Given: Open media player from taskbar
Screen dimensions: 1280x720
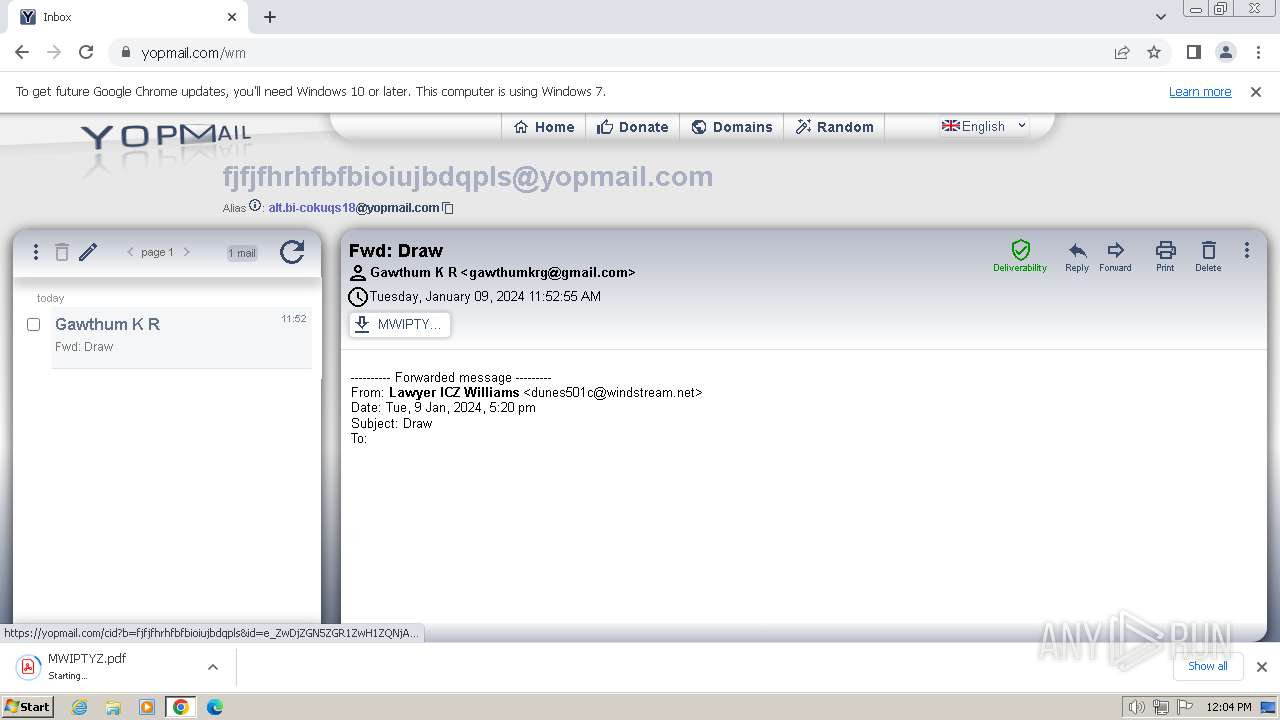Looking at the screenshot, I should click(x=147, y=707).
